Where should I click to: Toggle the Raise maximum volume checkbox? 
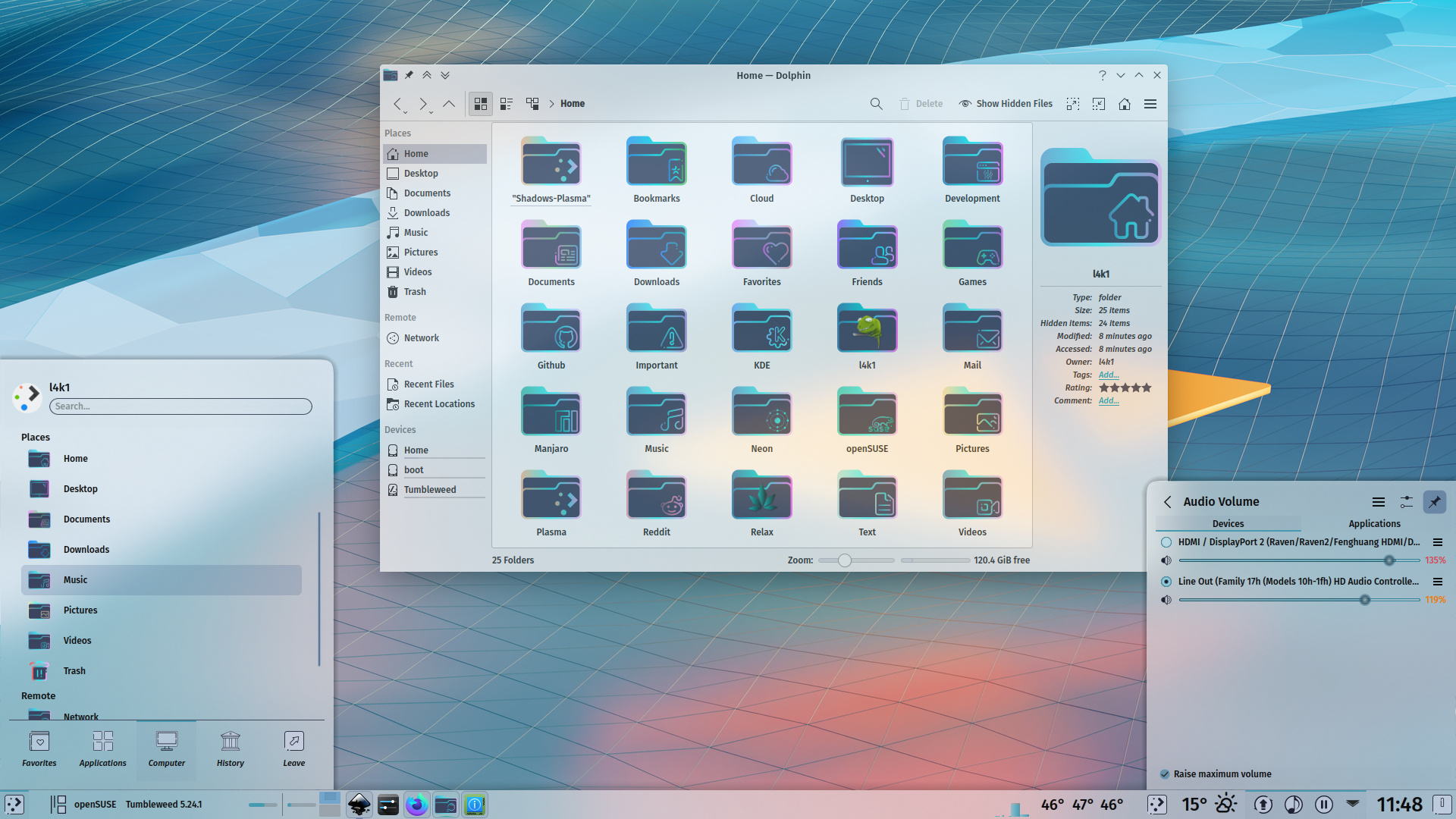point(1165,774)
